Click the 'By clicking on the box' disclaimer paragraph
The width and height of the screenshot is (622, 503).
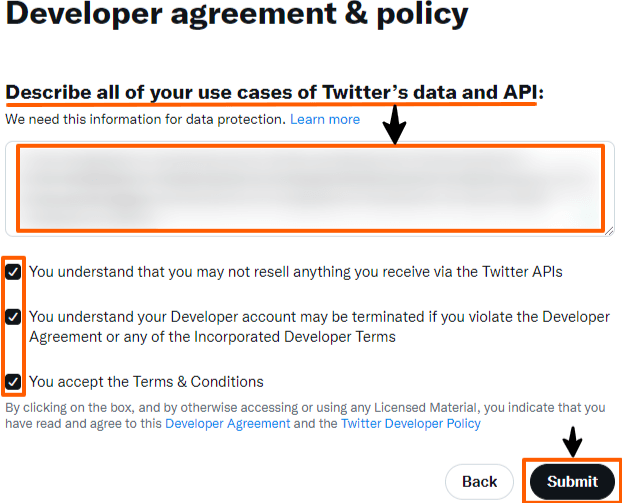pos(305,416)
